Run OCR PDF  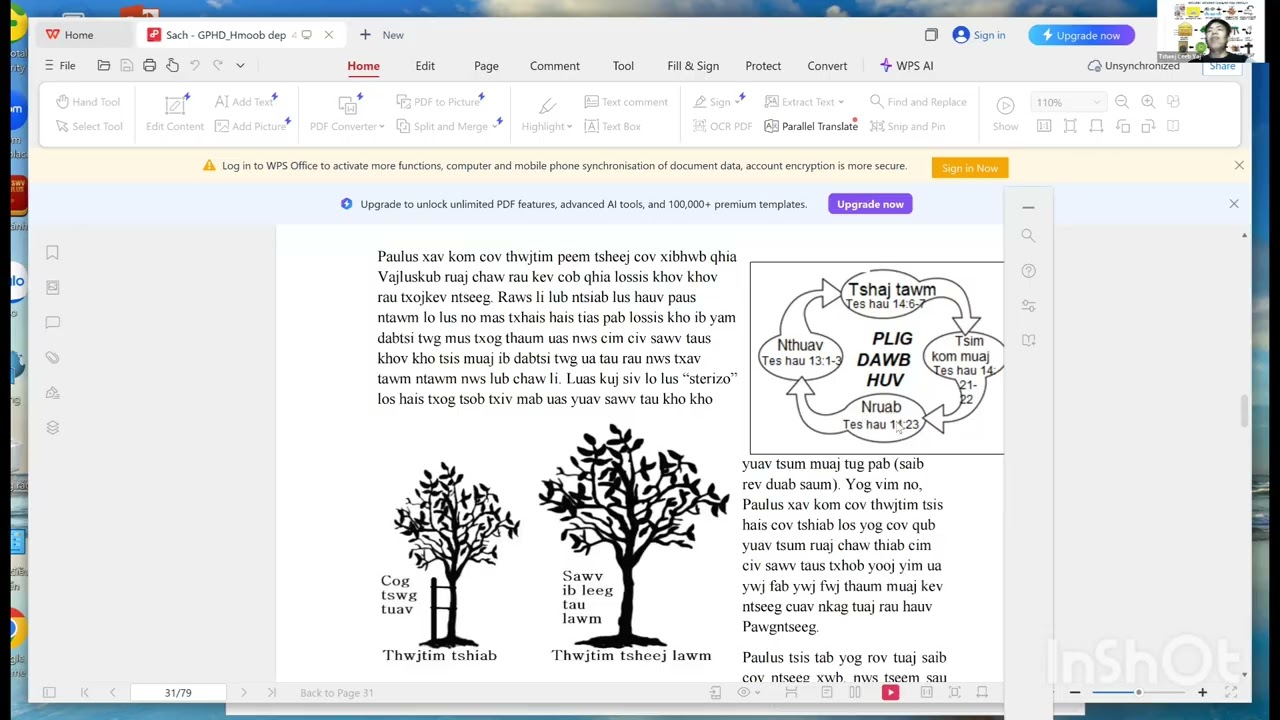click(722, 126)
